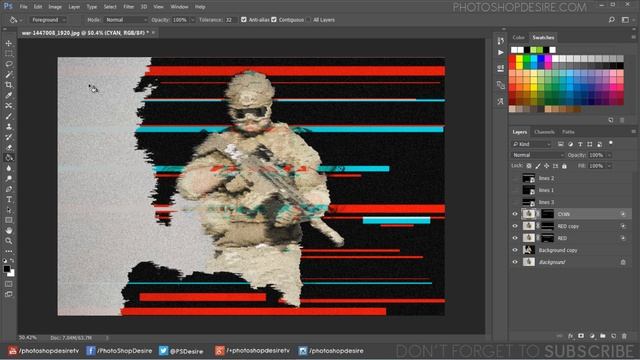Switch to the Color panel tab
The image size is (640, 360).
coord(518,38)
